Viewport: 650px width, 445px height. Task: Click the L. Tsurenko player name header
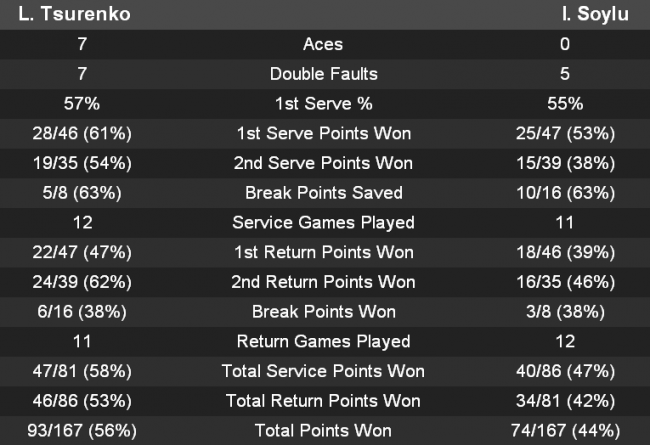click(x=67, y=15)
